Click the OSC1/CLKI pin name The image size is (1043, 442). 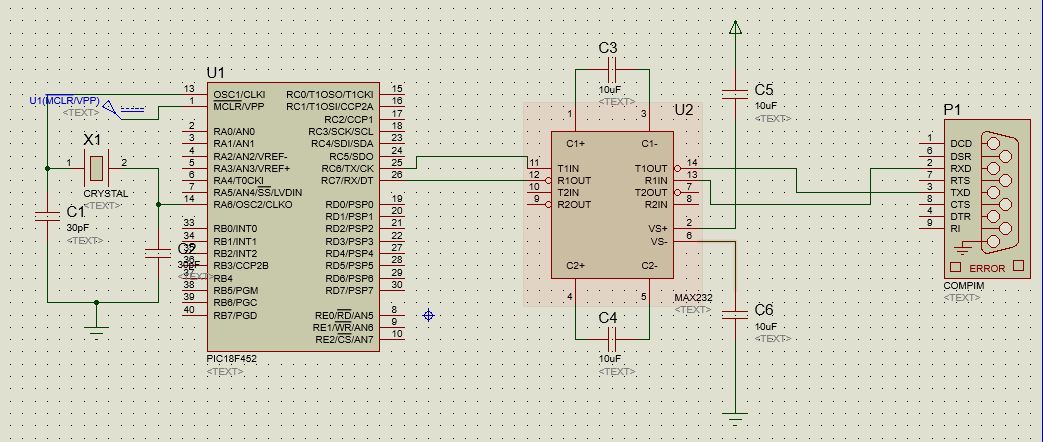tap(239, 95)
